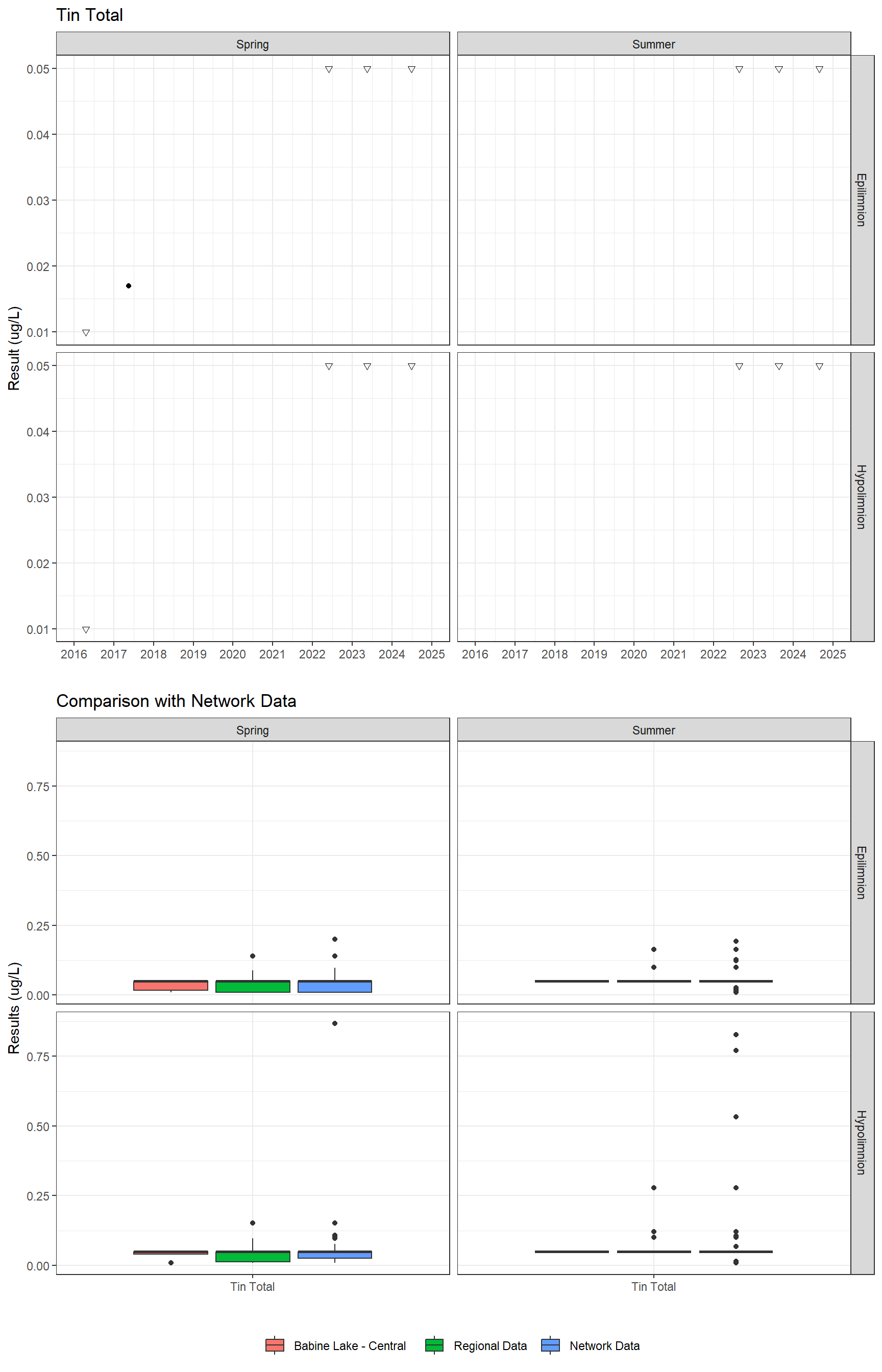Image resolution: width=882 pixels, height=1372 pixels.
Task: Click the blue boxplot in Spring Epilimnion comparison
Action: 335,986
